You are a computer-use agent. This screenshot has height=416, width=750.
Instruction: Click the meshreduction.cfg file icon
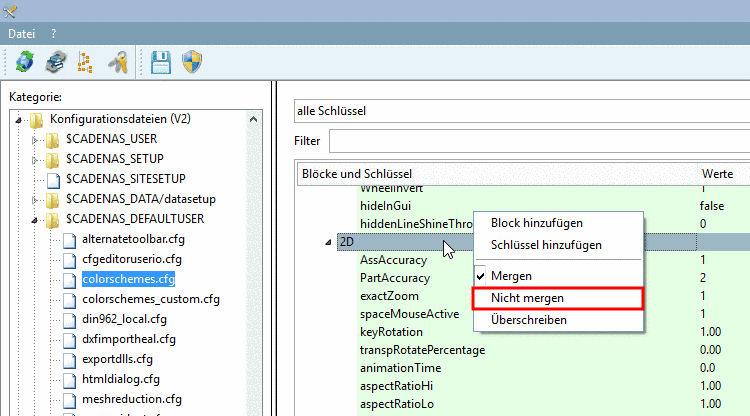pos(69,400)
